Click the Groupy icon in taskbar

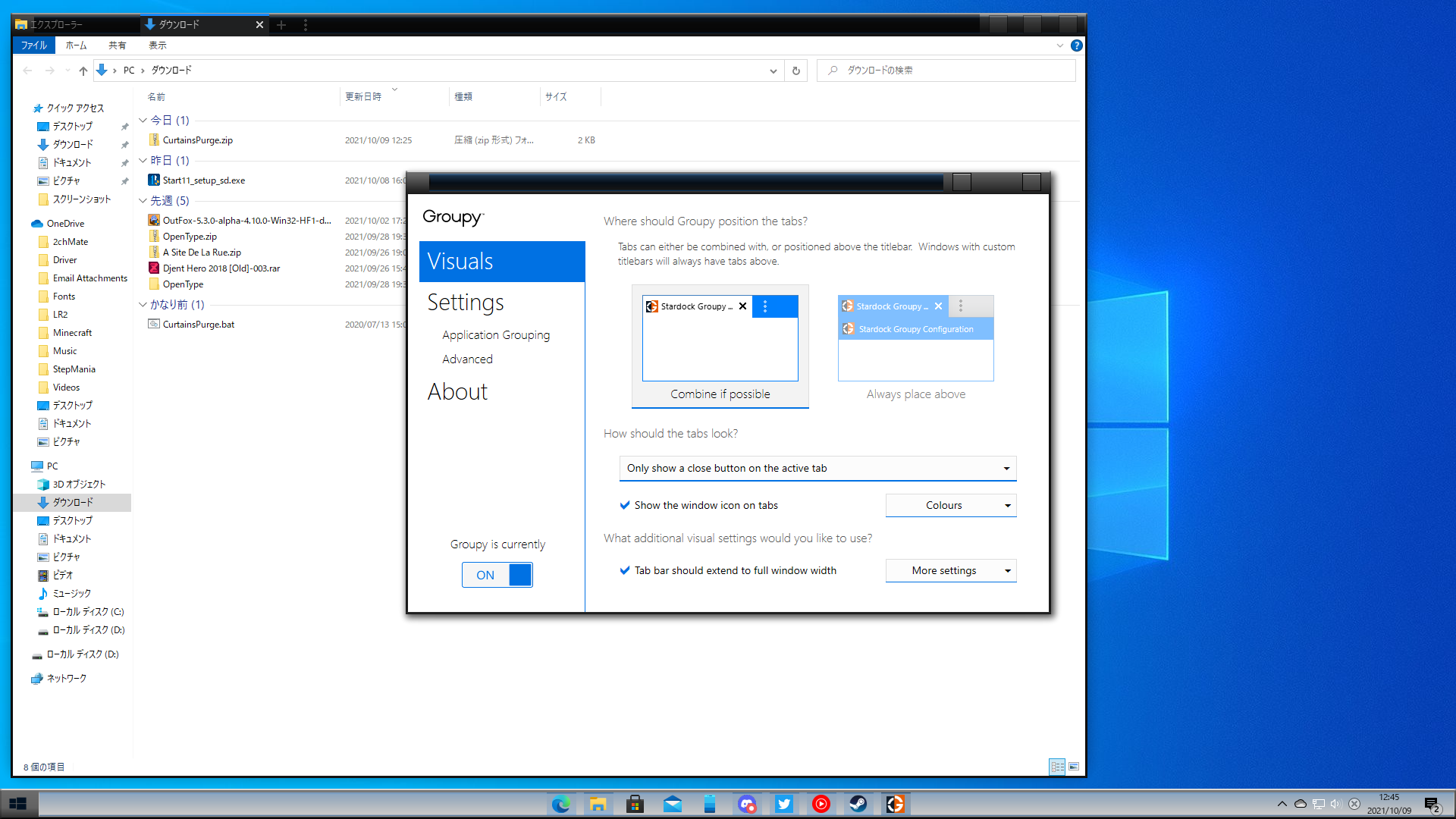coord(895,804)
